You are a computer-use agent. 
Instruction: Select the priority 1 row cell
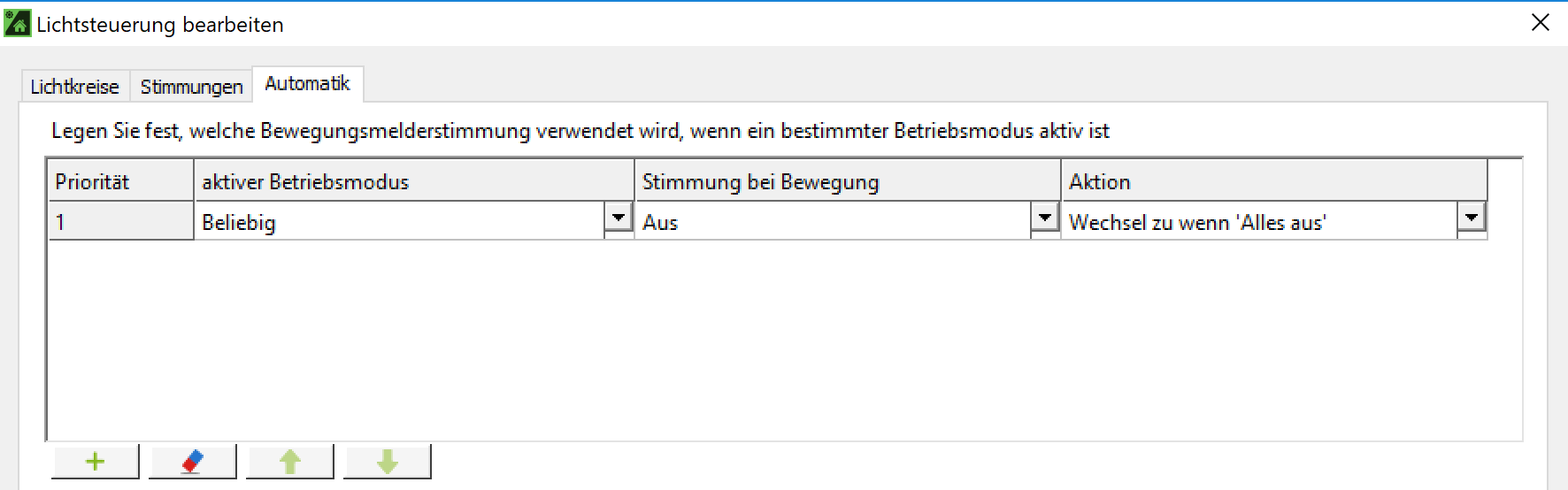tap(119, 222)
